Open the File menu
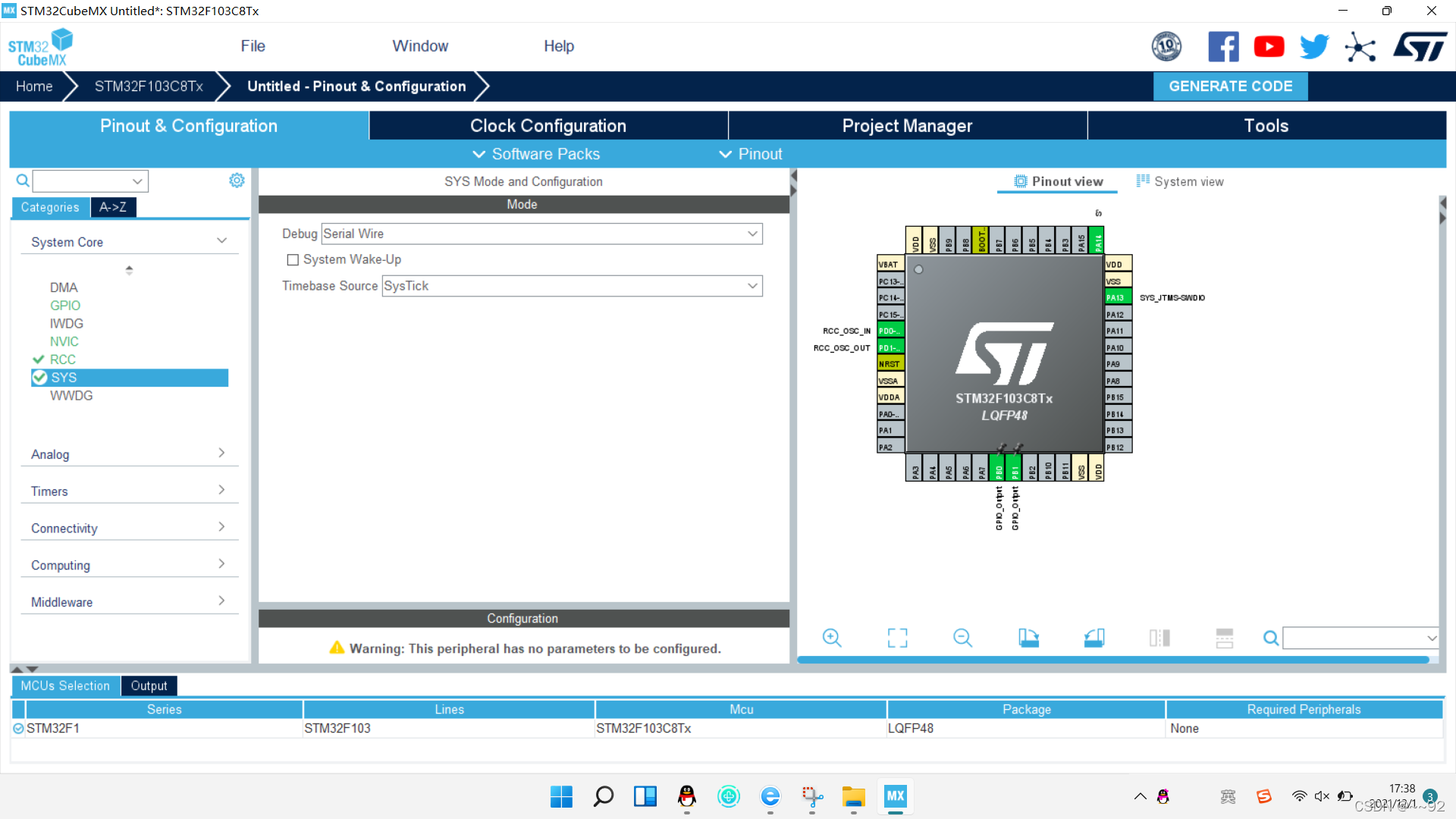 coord(253,46)
